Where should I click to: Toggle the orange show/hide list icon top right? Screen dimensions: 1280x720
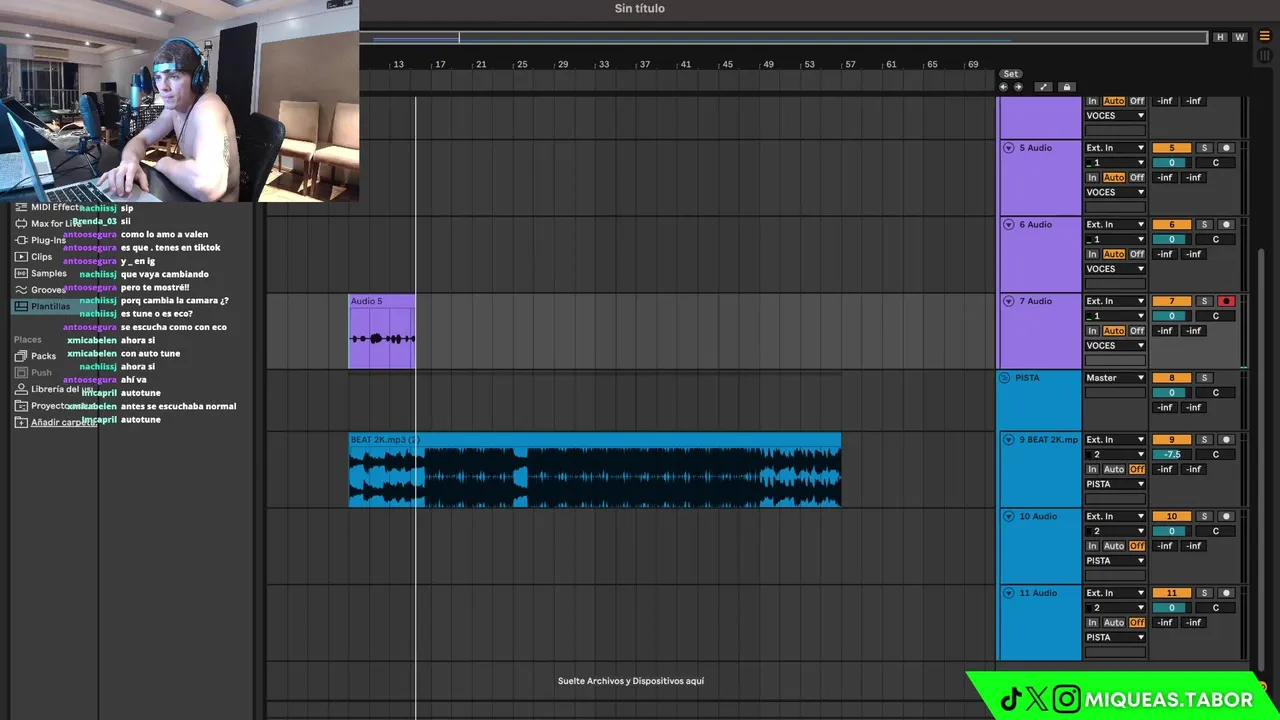pos(1264,36)
